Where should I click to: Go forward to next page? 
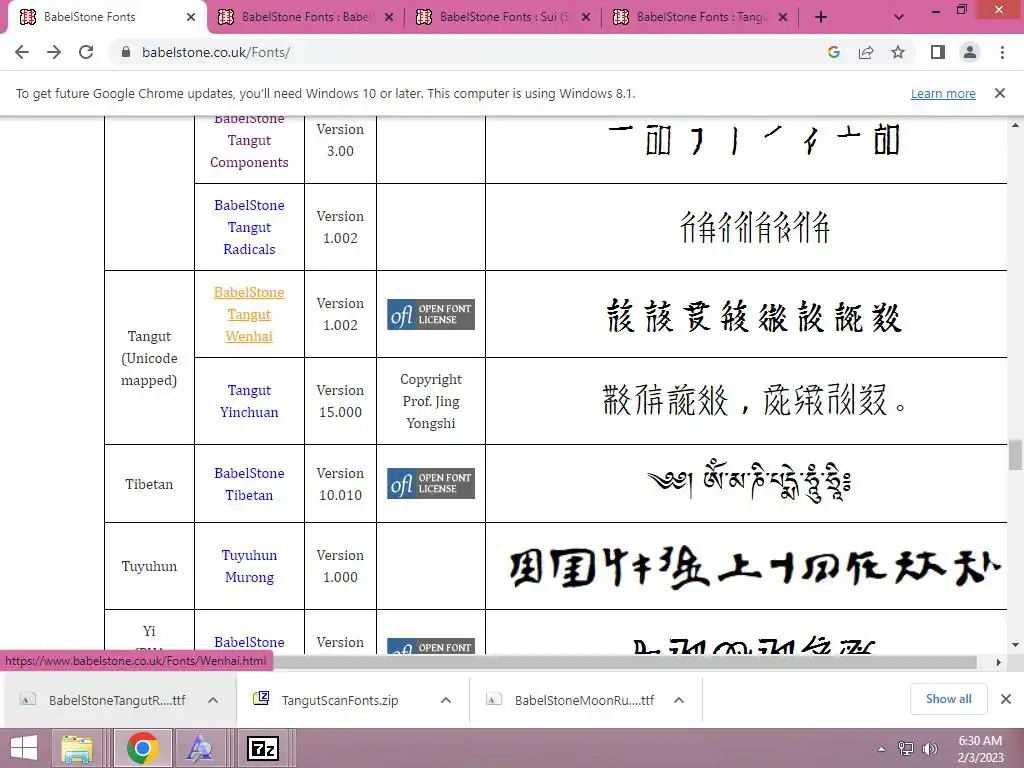pos(54,52)
